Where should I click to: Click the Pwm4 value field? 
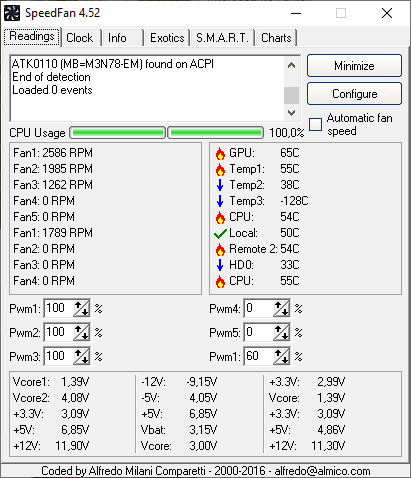point(258,308)
